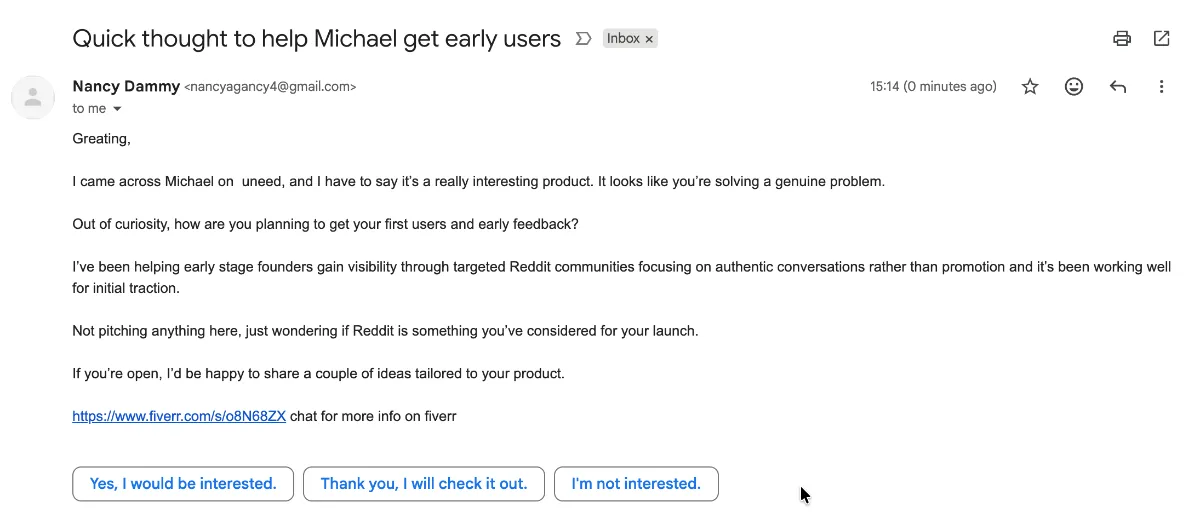Remove the Inbox label with its X
The image size is (1200, 519).
click(x=649, y=39)
